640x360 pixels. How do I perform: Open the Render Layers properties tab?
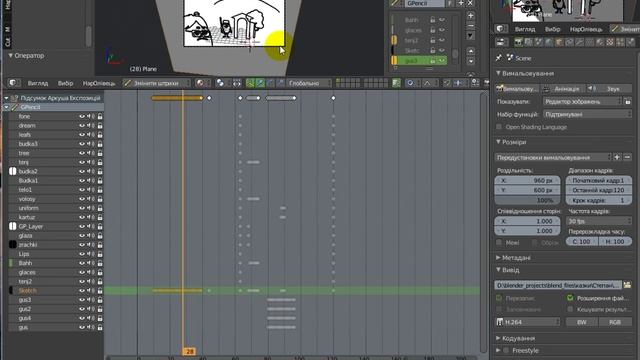(529, 42)
